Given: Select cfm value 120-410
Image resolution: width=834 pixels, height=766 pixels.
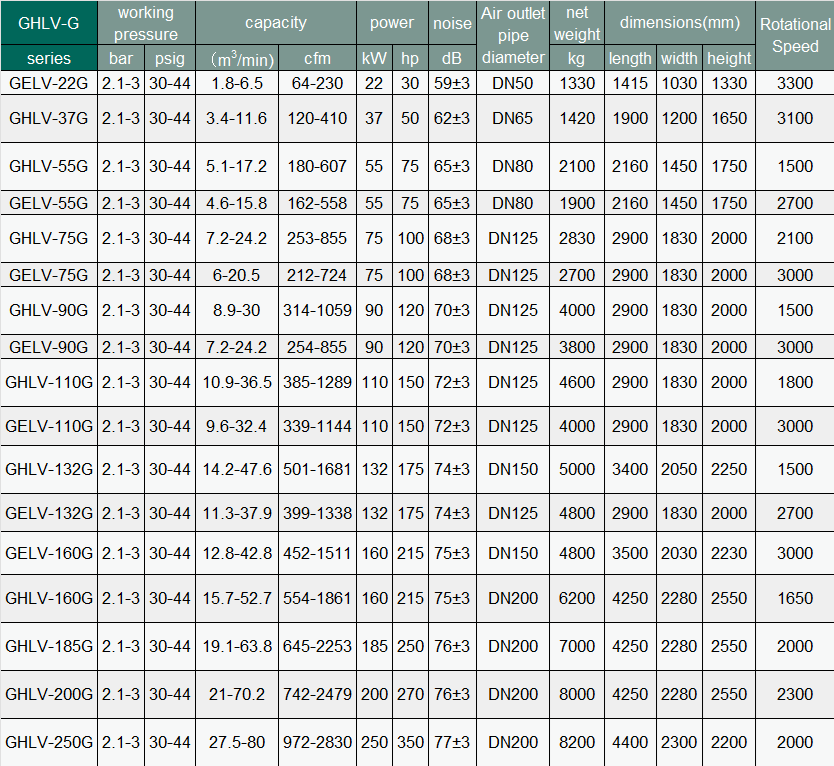Looking at the screenshot, I should 317,118.
